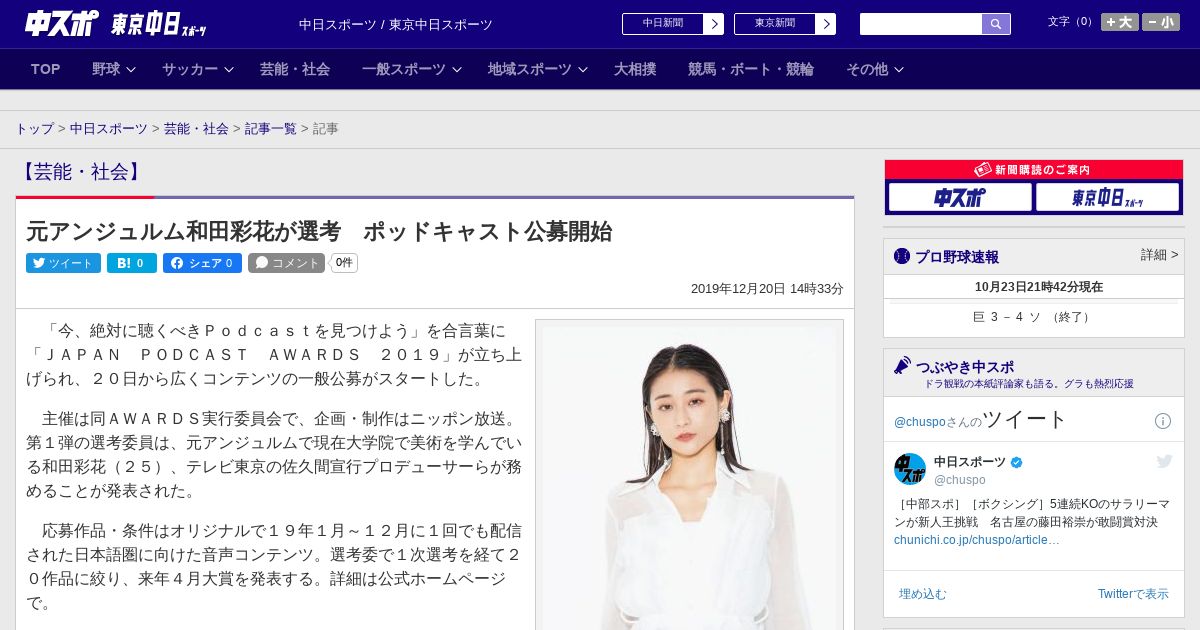Viewport: 1200px width, 630px height.
Task: Expand the その他 menu
Action: pyautogui.click(x=875, y=69)
